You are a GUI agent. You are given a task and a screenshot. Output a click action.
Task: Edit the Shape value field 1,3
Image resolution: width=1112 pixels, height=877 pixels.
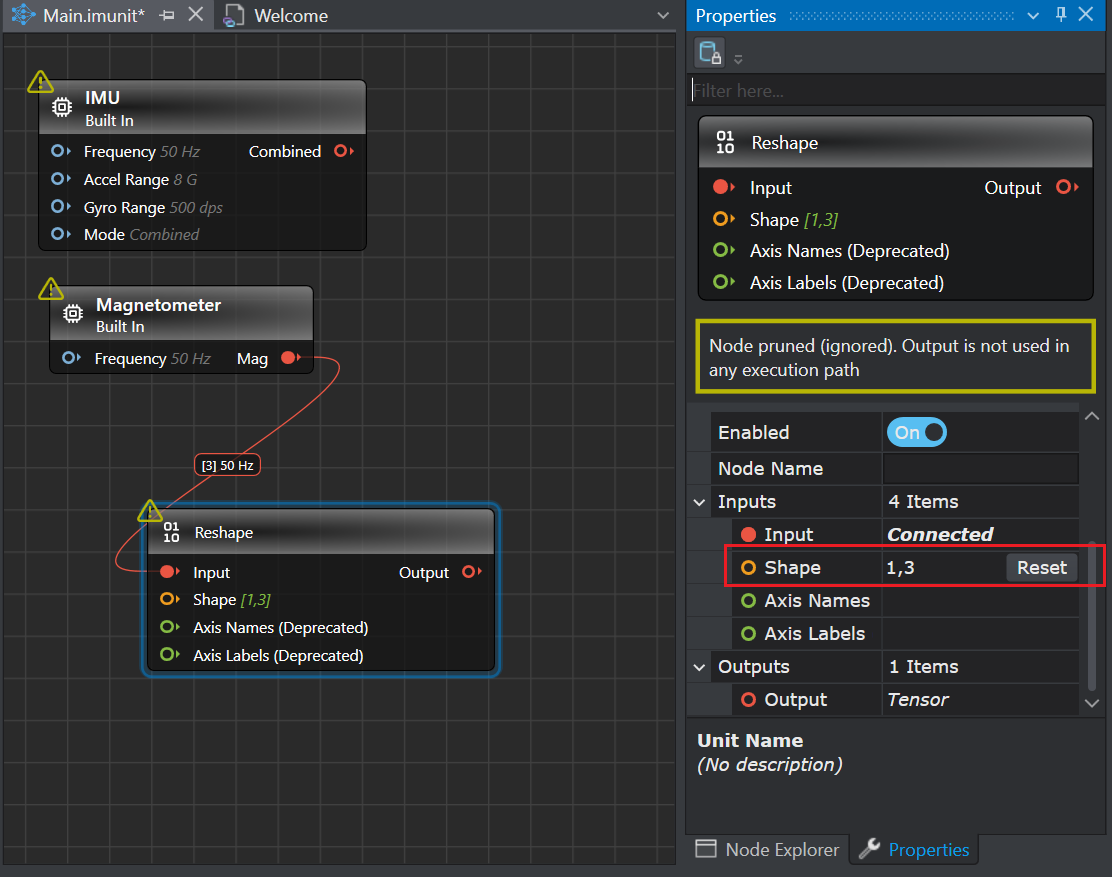coord(944,568)
